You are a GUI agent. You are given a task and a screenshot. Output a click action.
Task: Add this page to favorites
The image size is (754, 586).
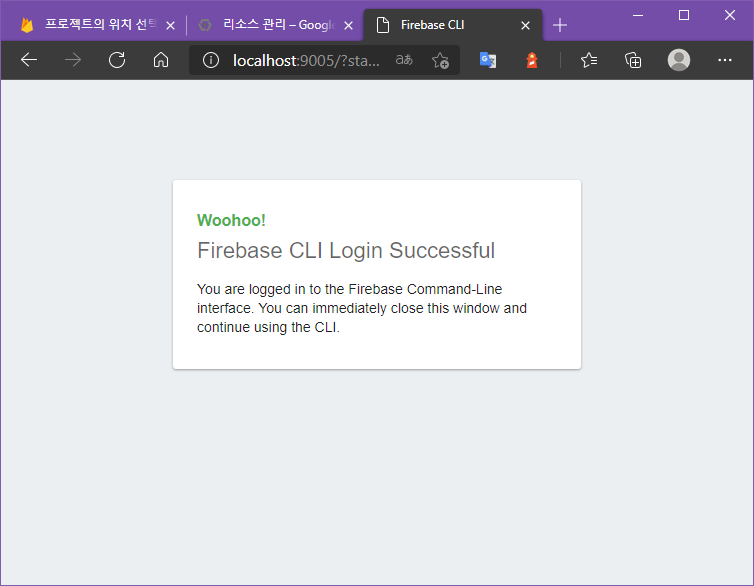click(x=440, y=61)
